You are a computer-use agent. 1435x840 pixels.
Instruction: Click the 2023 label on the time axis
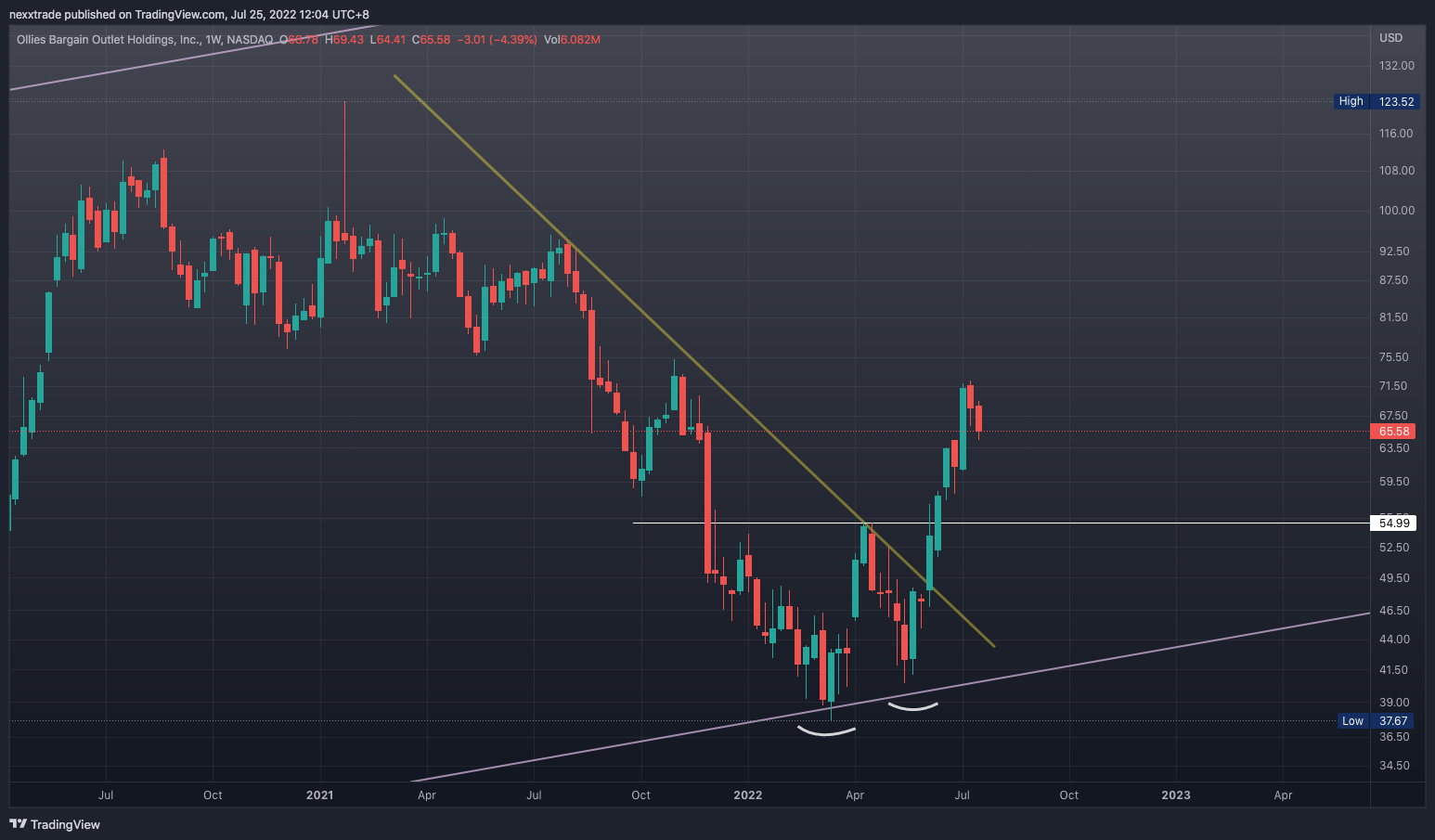[x=1176, y=795]
